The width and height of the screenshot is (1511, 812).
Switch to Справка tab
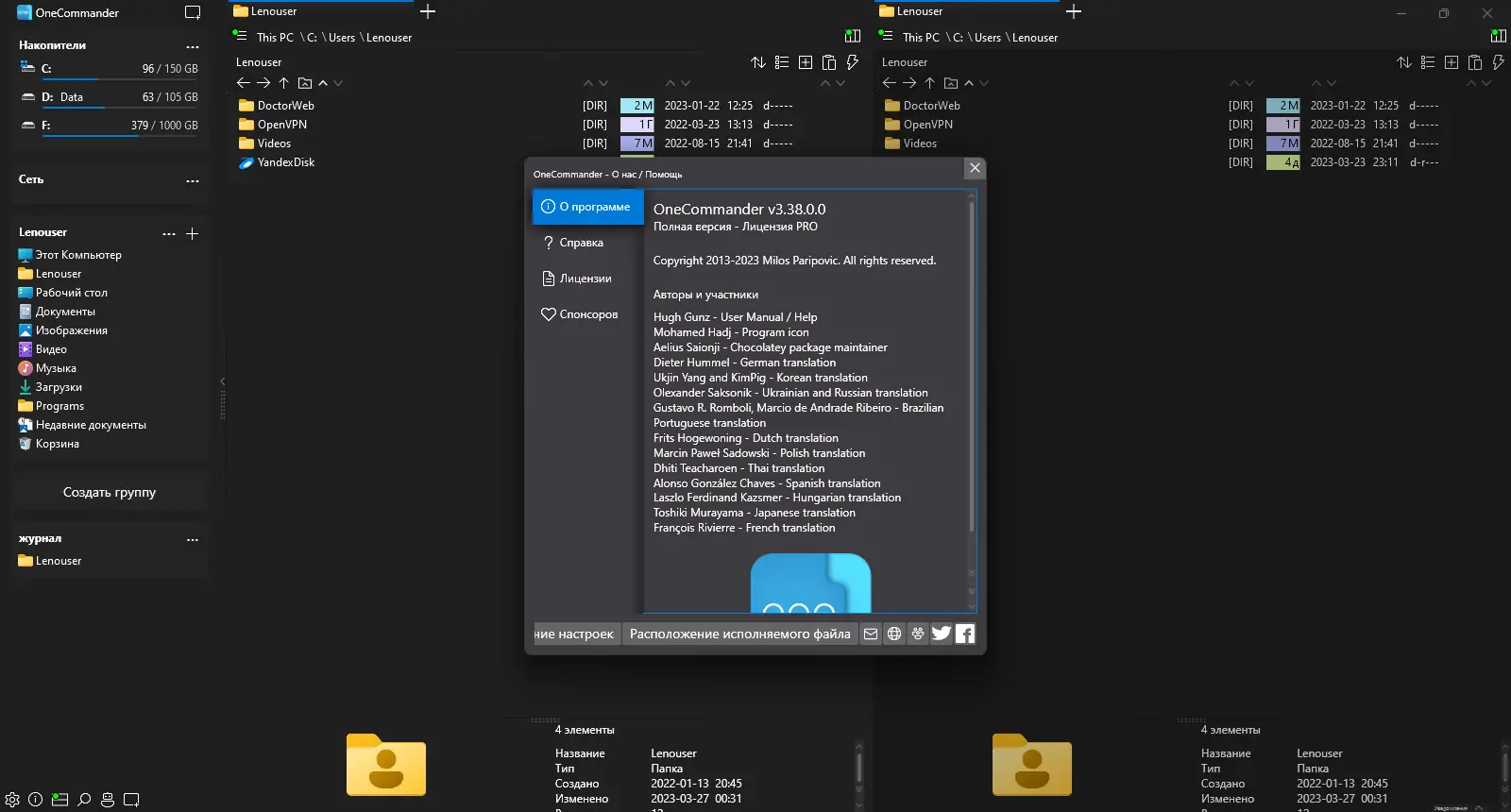588,243
